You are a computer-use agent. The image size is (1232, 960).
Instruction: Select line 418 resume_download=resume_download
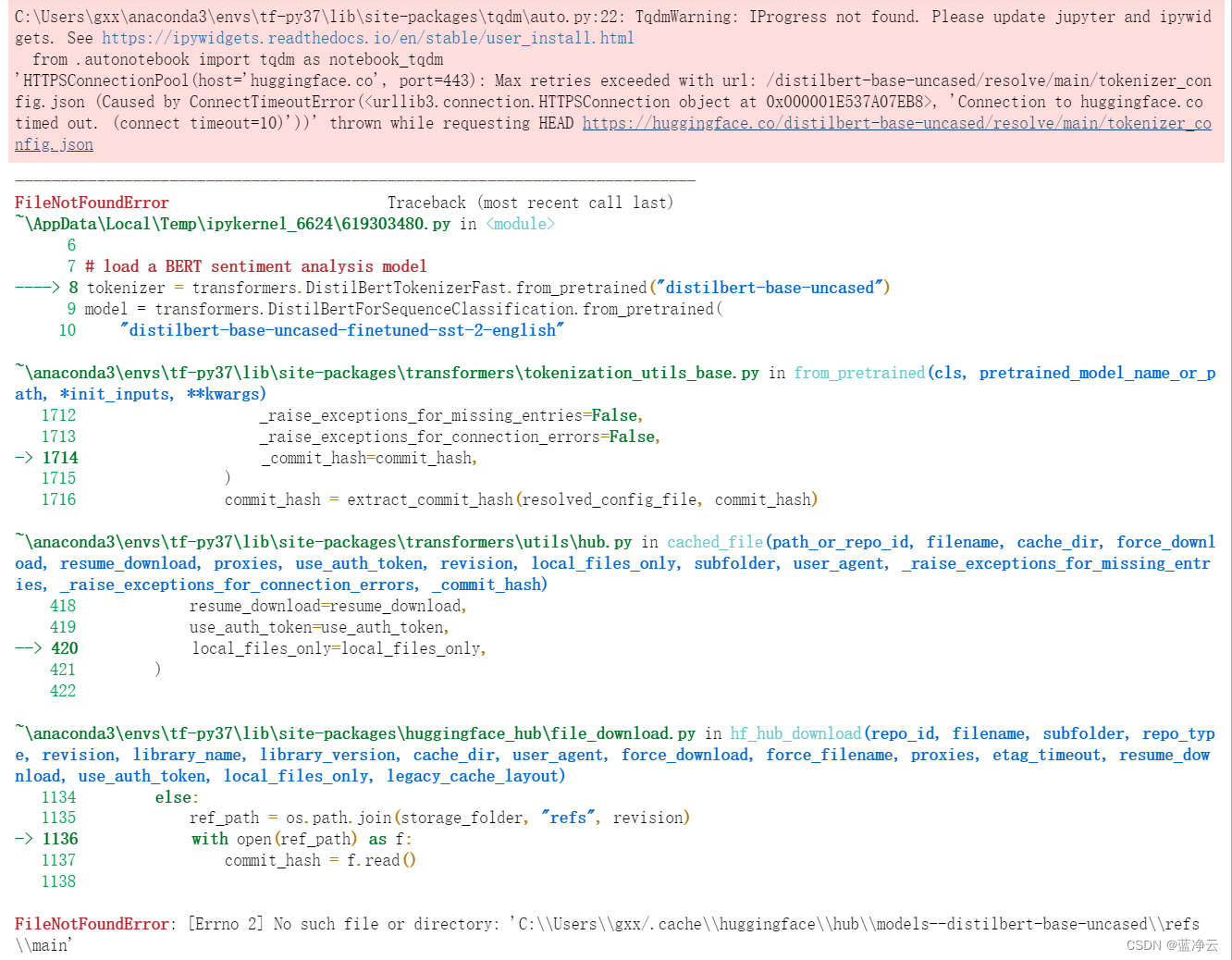[x=328, y=606]
